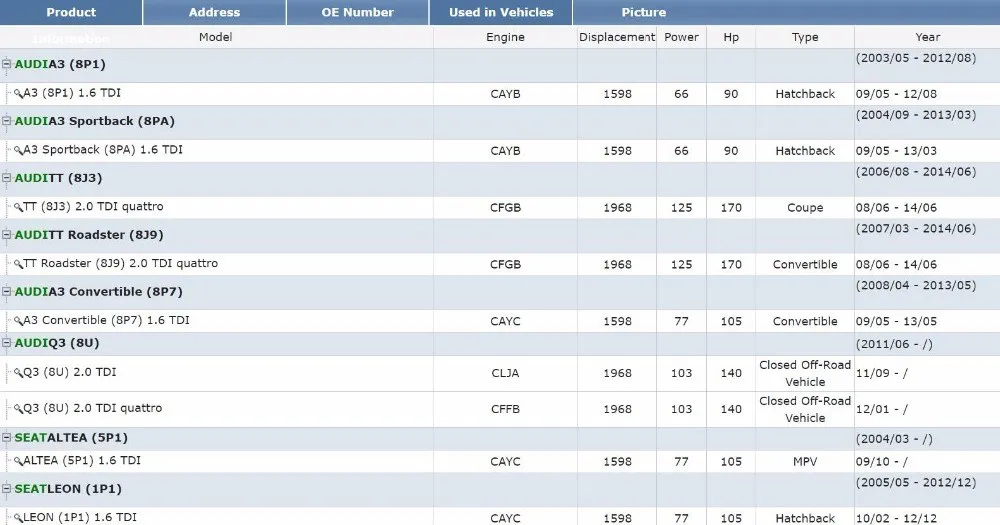Click engine code CFFB
Viewport: 1000px width, 525px height.
(x=505, y=409)
